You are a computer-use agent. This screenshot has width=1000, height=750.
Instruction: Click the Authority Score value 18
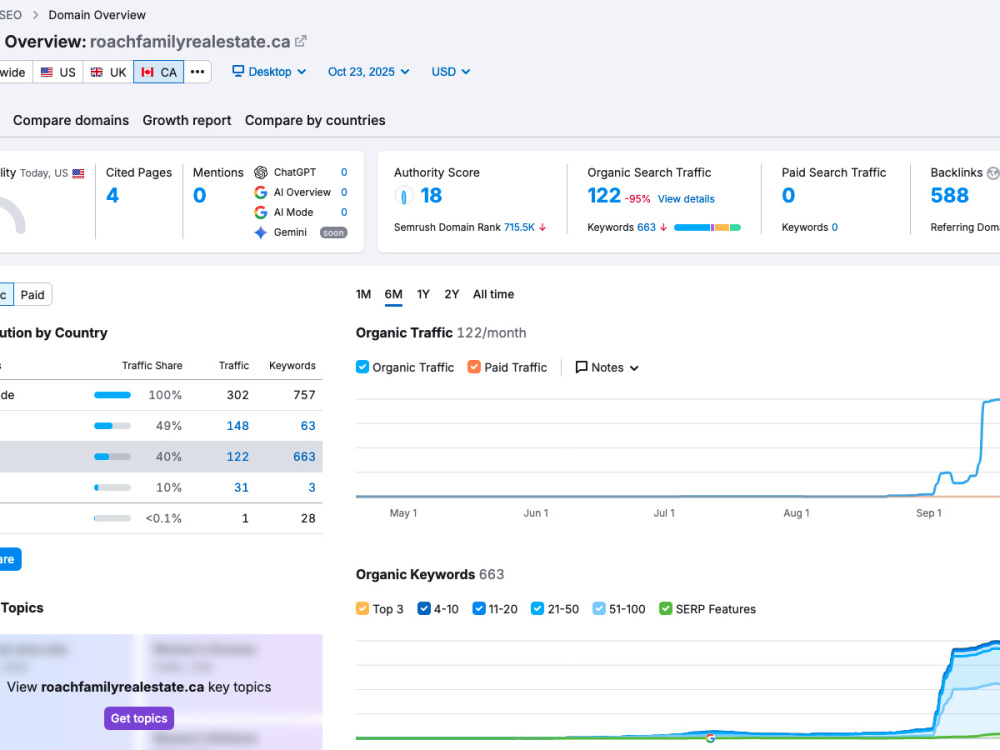[431, 195]
